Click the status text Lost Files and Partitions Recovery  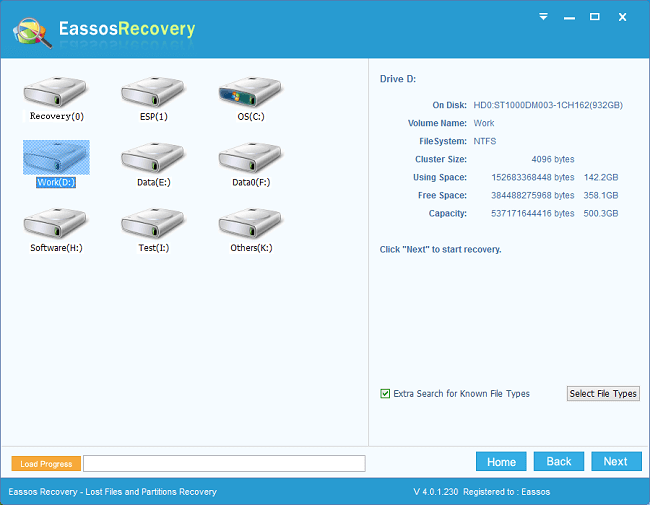tap(151, 492)
